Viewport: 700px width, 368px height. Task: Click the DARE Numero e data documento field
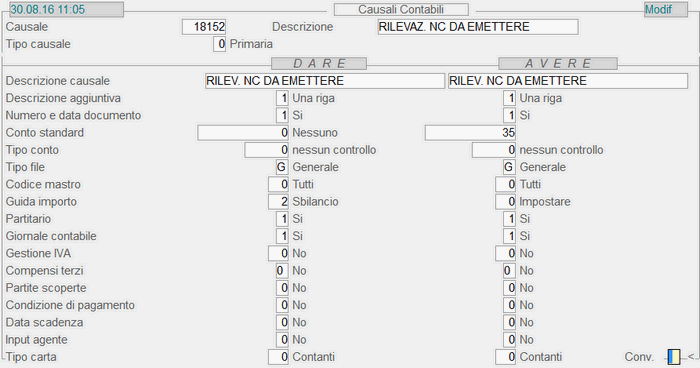click(x=282, y=115)
